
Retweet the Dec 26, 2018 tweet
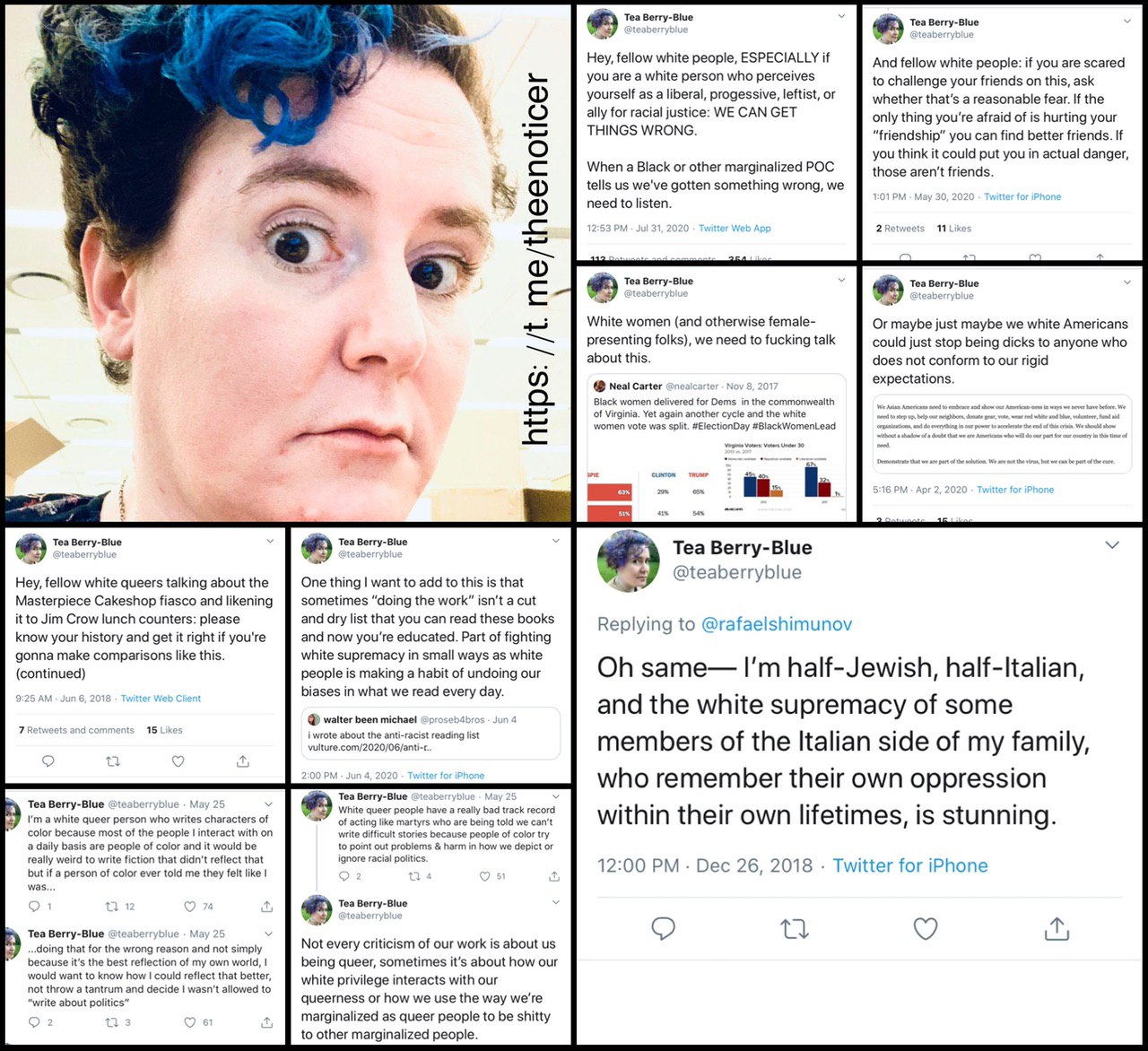click(x=795, y=929)
